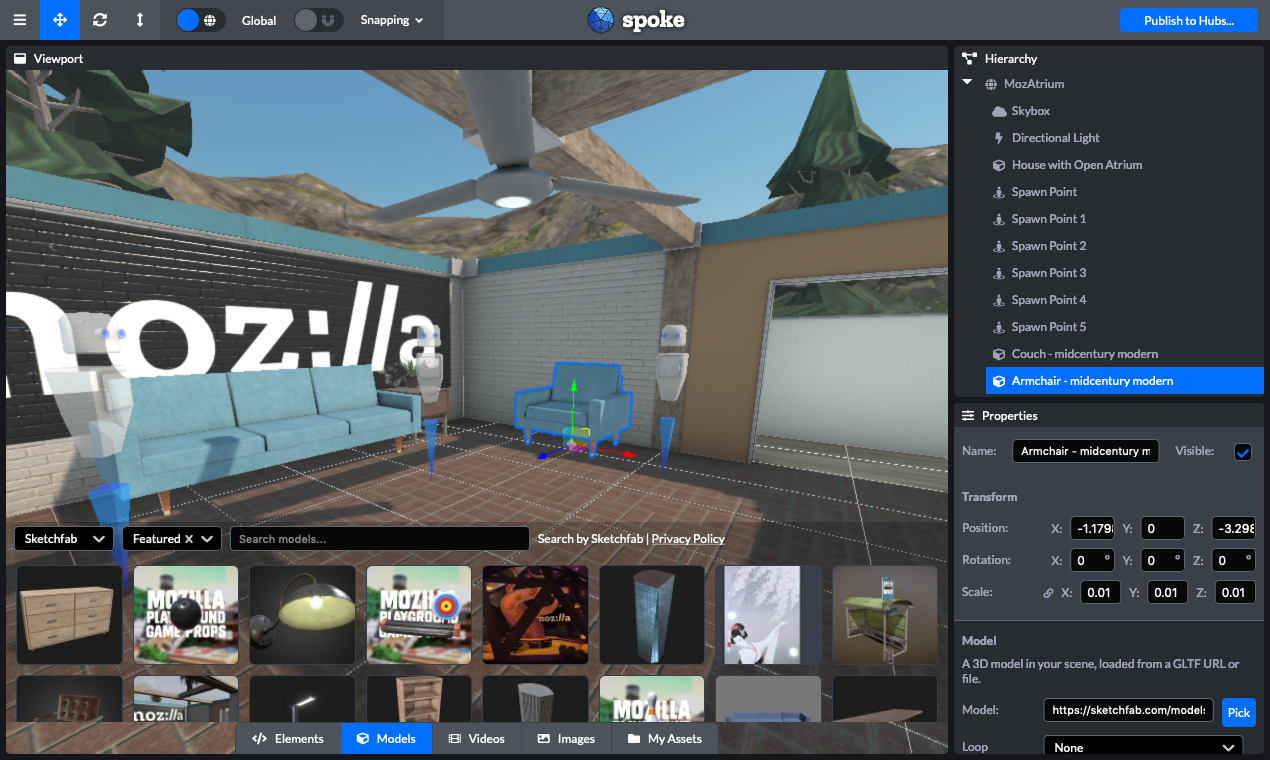The height and width of the screenshot is (760, 1270).
Task: Edit Position Z value field
Action: tap(1234, 528)
